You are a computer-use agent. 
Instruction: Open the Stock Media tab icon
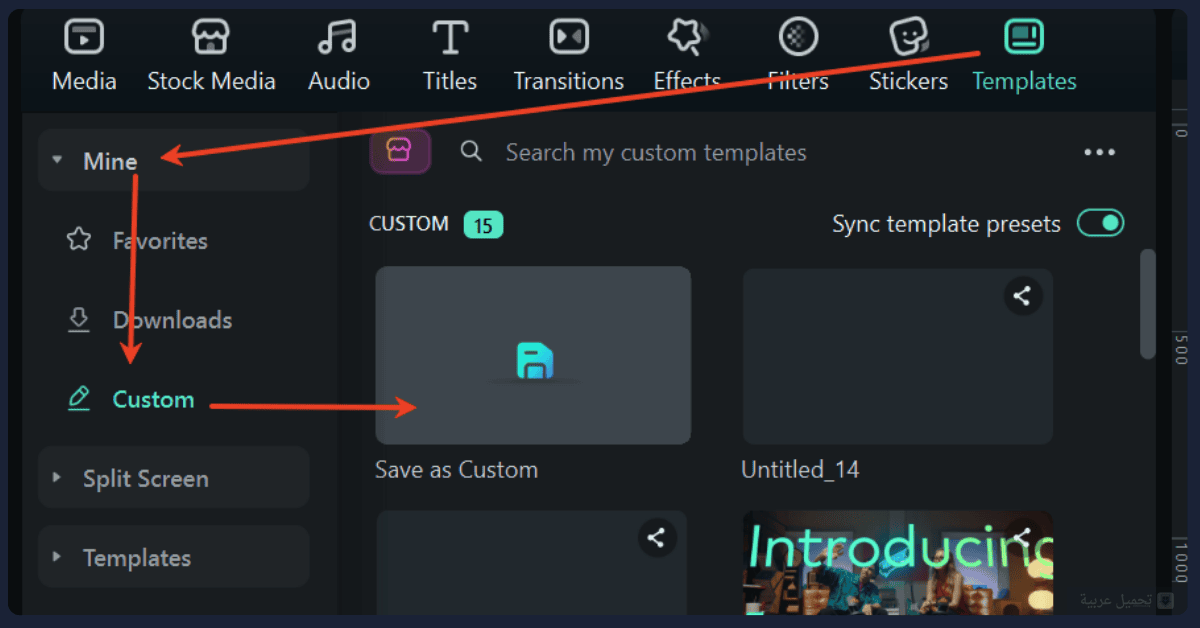(211, 38)
